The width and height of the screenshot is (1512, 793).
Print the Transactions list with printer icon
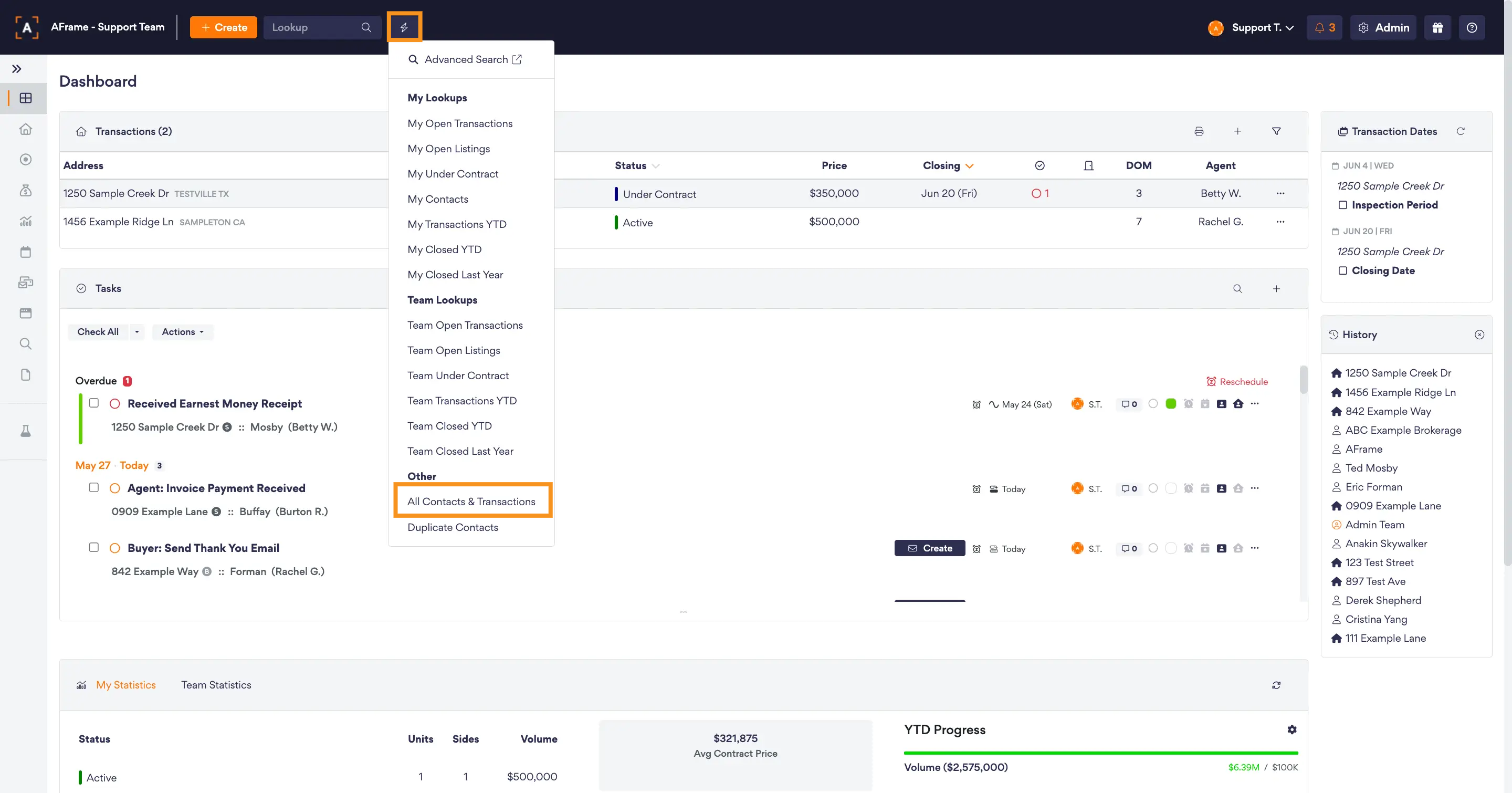pyautogui.click(x=1199, y=131)
